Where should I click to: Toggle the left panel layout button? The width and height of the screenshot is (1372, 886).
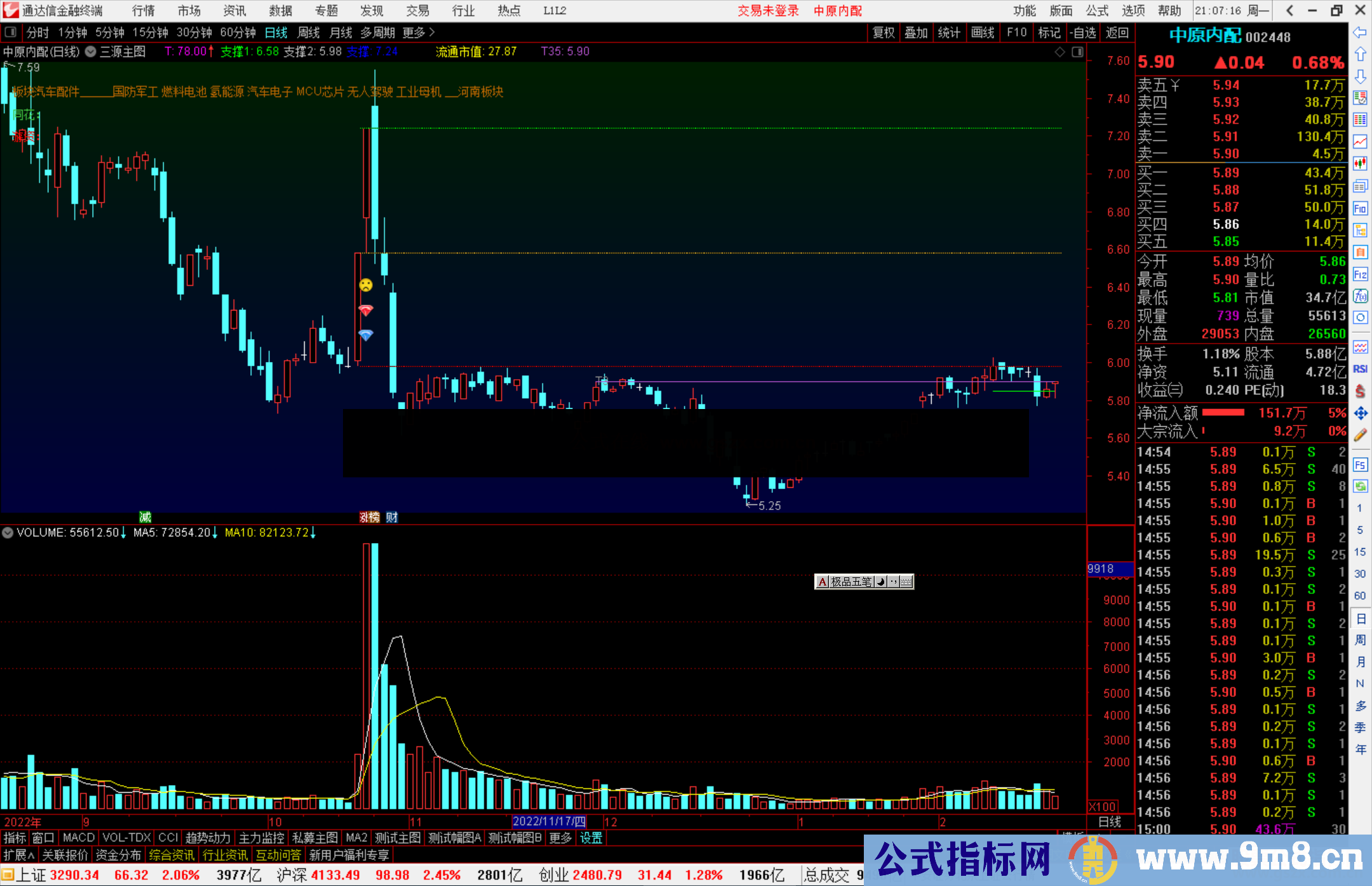(x=11, y=32)
